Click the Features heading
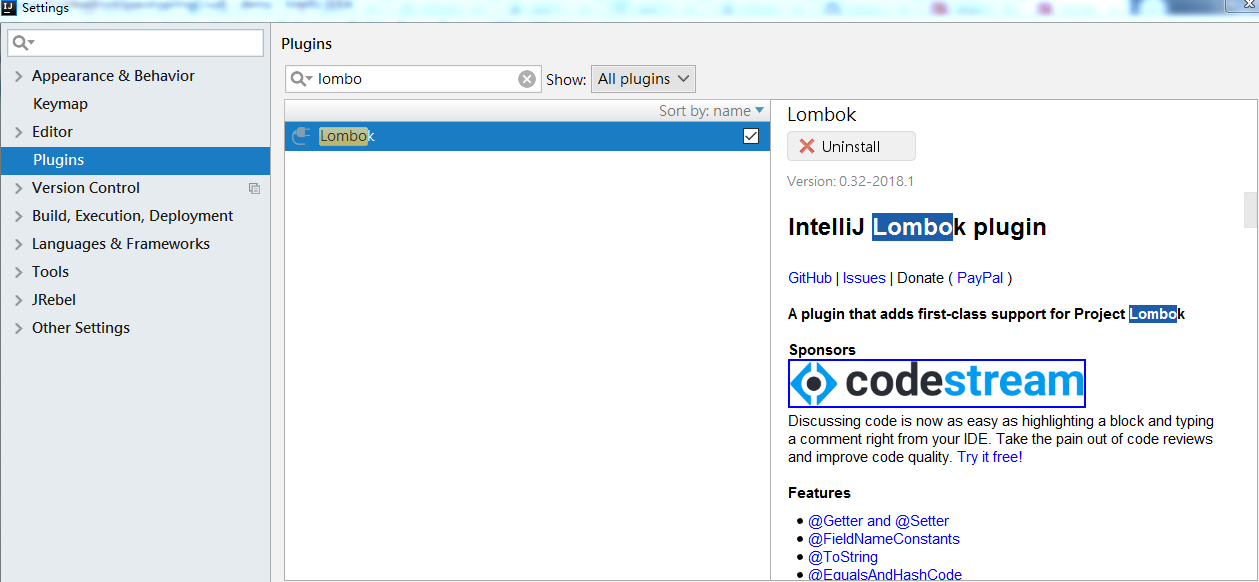The height and width of the screenshot is (582, 1259). (819, 493)
